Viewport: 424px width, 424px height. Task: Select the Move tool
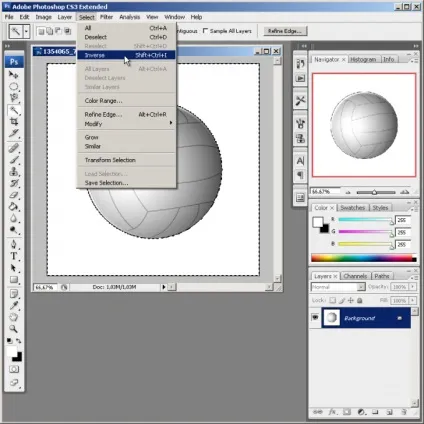pyautogui.click(x=14, y=75)
